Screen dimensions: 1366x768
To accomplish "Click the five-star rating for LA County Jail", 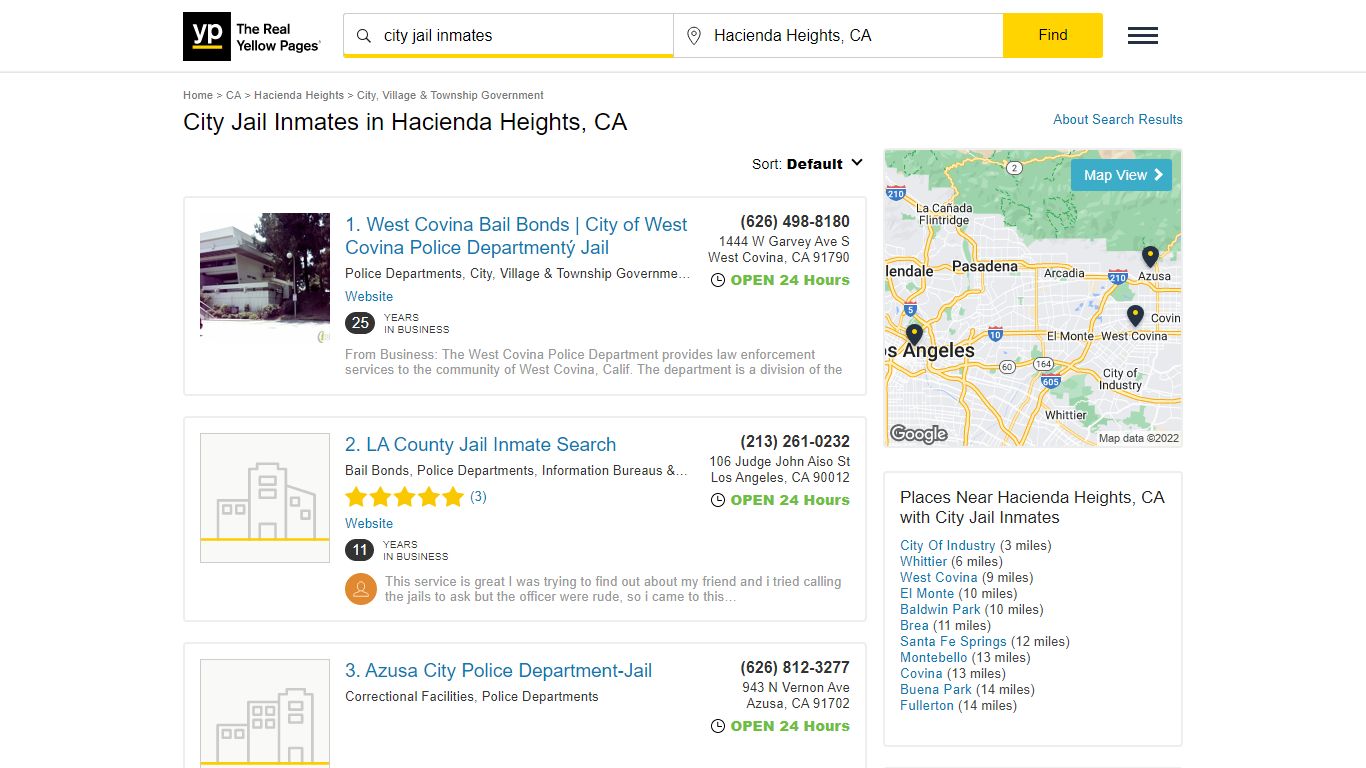I will click(x=405, y=497).
